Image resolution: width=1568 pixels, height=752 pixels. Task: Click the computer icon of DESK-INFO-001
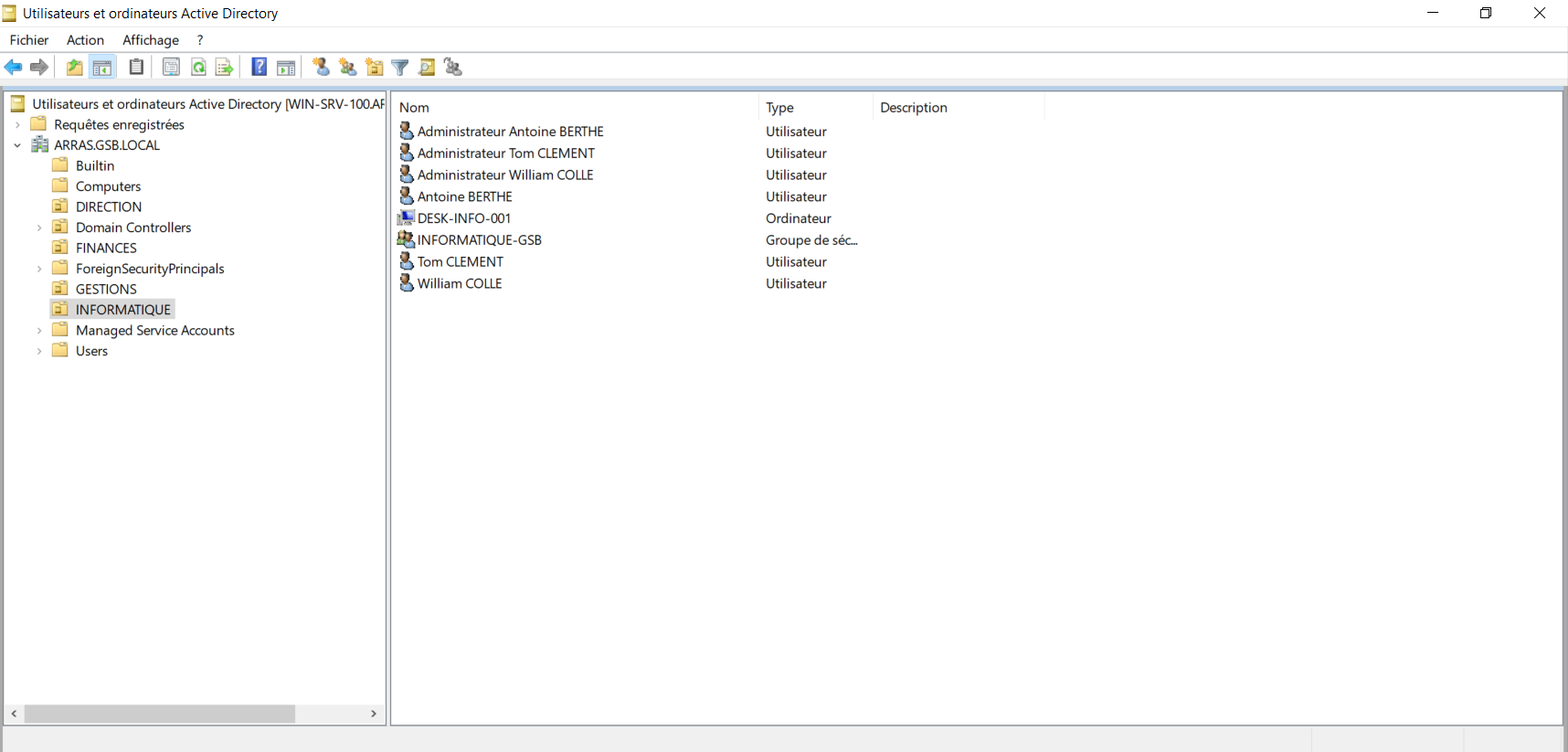pos(407,218)
